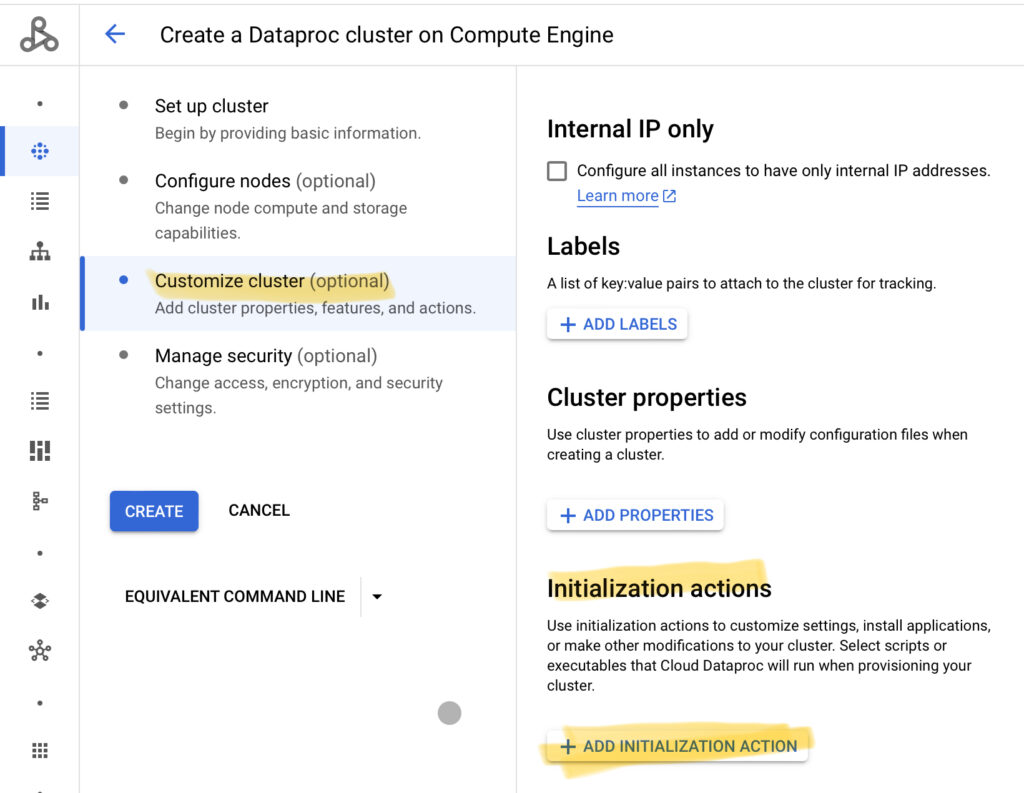
Task: Click the CANCEL button
Action: [259, 510]
